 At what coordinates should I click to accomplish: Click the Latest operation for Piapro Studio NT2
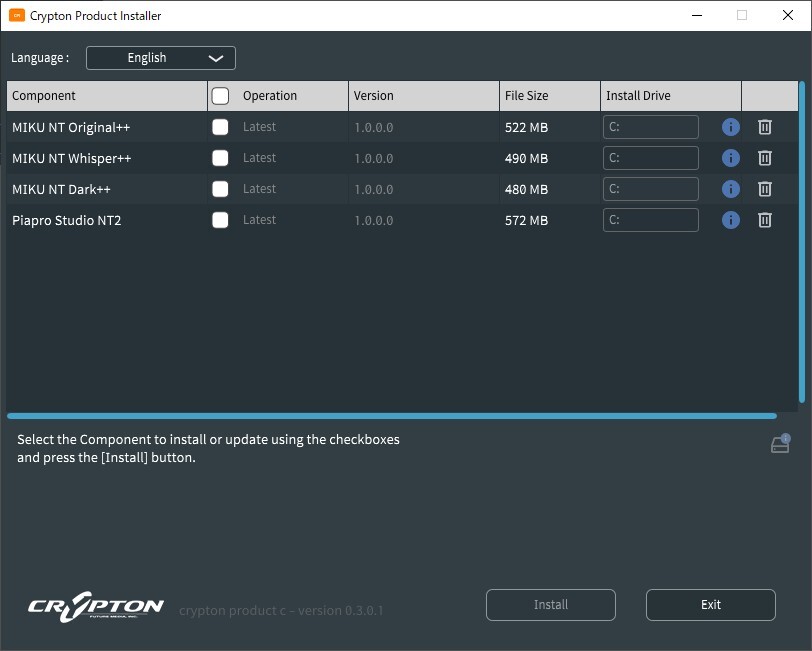(259, 220)
